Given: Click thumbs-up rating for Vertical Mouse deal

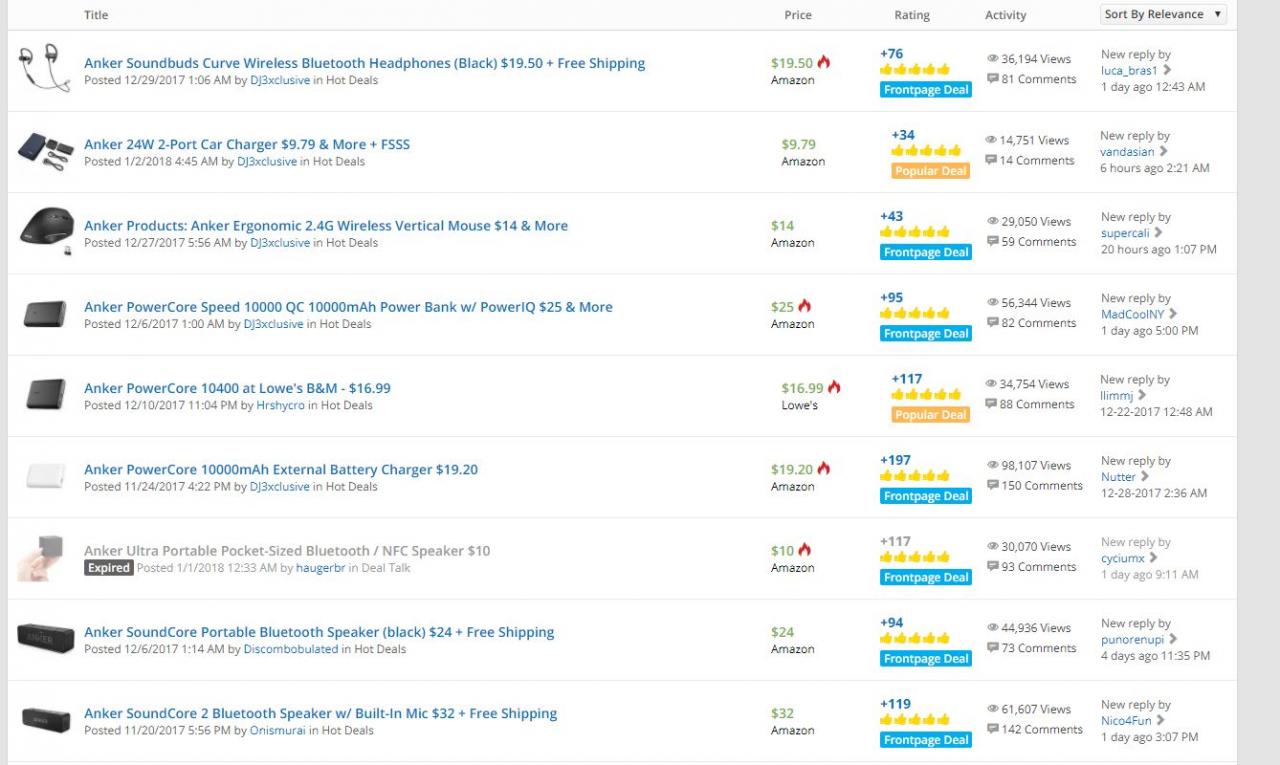Looking at the screenshot, I should (x=914, y=232).
